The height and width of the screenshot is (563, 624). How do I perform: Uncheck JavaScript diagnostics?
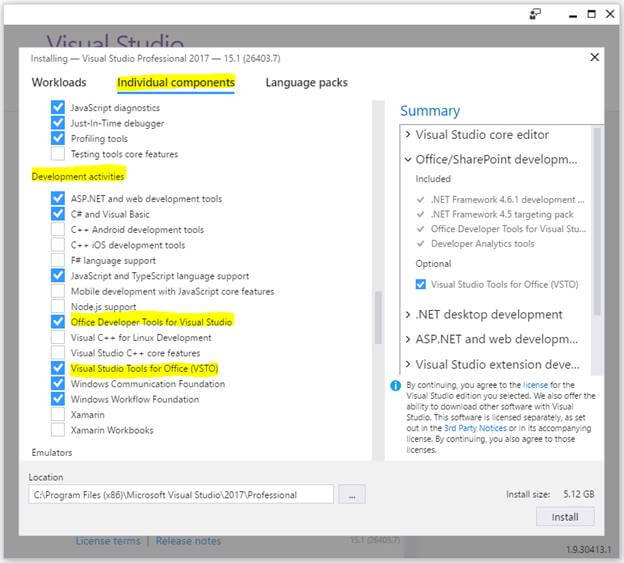pyautogui.click(x=58, y=107)
